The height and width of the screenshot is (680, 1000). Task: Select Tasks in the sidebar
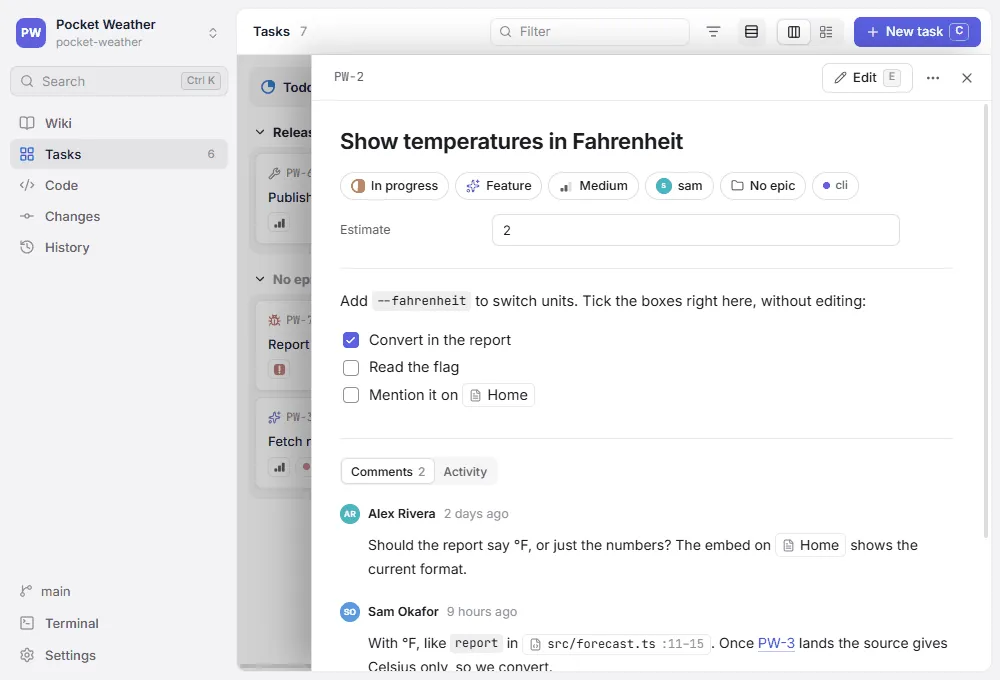[x=119, y=154]
